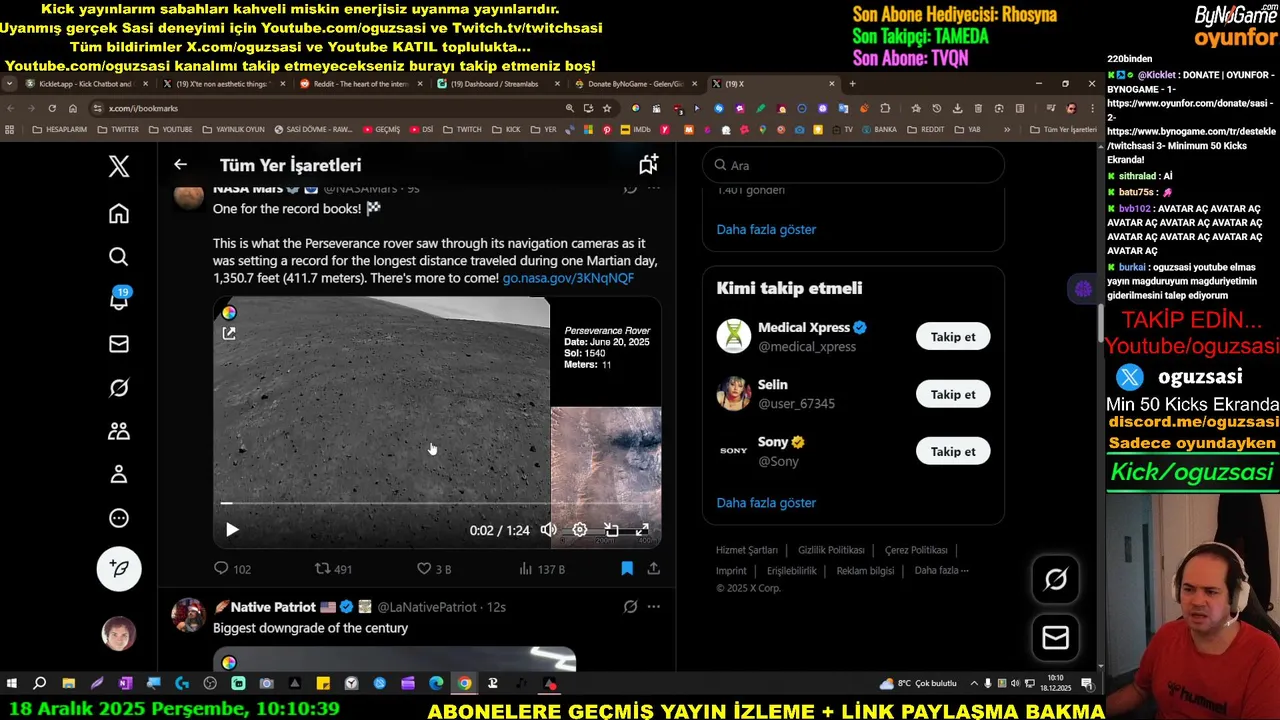
Task: Open Grok icon on Native Patriot post
Action: point(630,606)
